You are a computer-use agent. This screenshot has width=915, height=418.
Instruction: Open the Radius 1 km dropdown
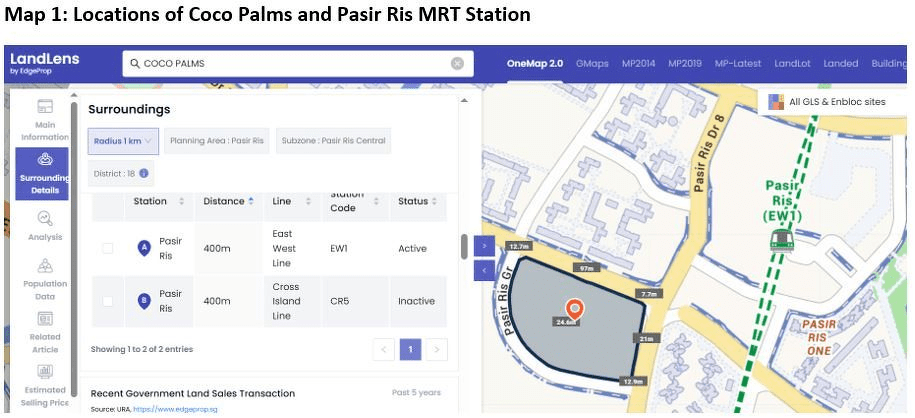point(123,141)
